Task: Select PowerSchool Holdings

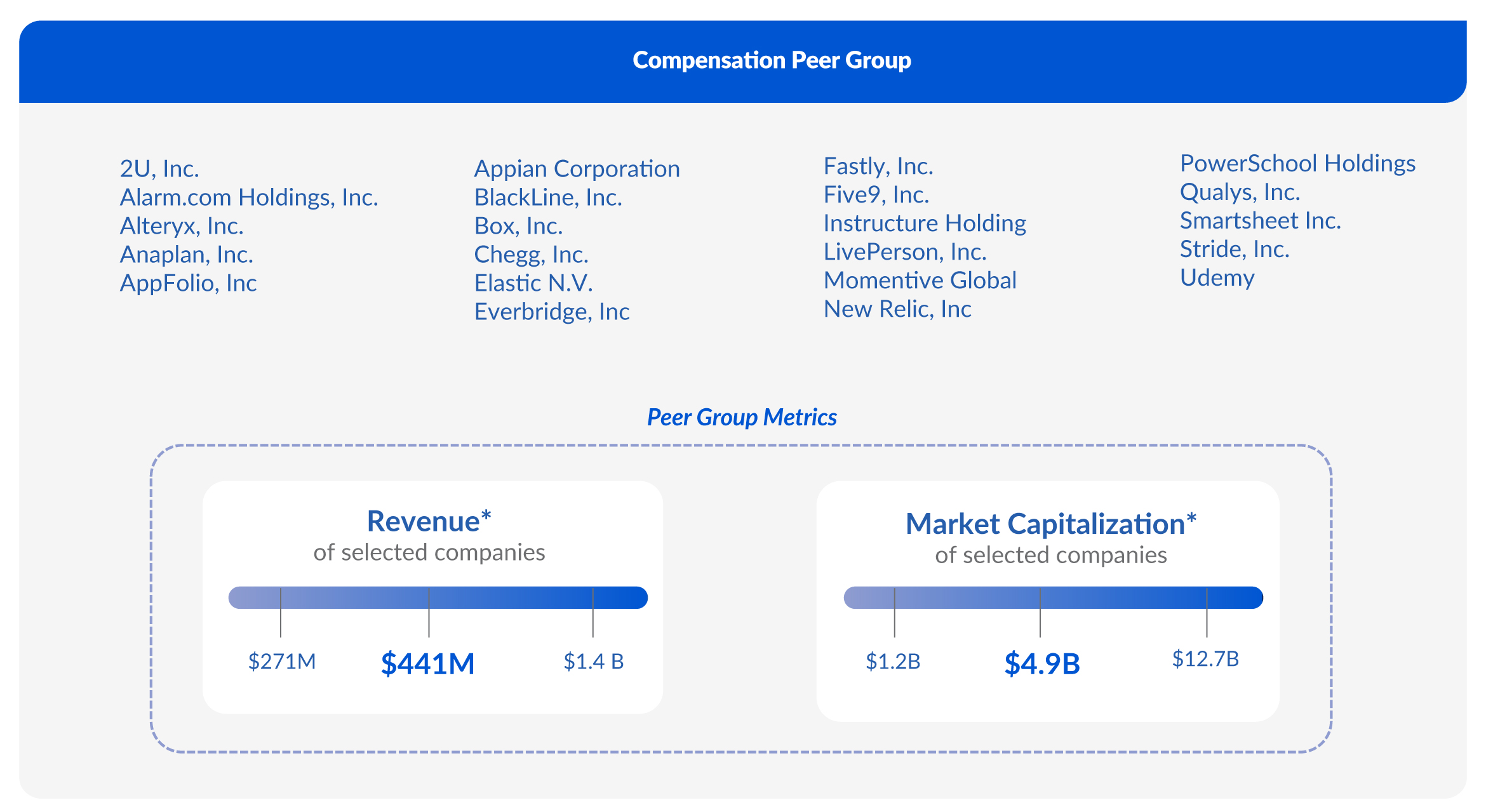Action: click(1297, 164)
